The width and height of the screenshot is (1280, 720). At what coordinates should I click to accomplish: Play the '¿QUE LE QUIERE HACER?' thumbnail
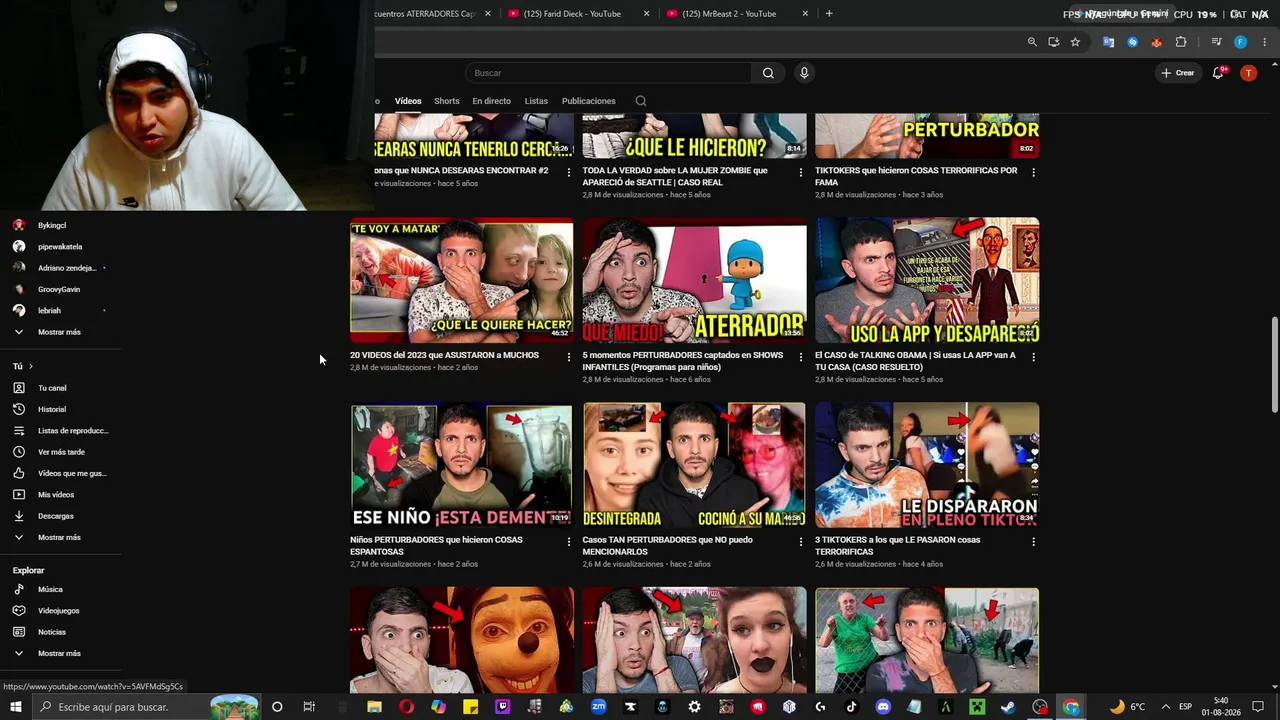pyautogui.click(x=462, y=280)
